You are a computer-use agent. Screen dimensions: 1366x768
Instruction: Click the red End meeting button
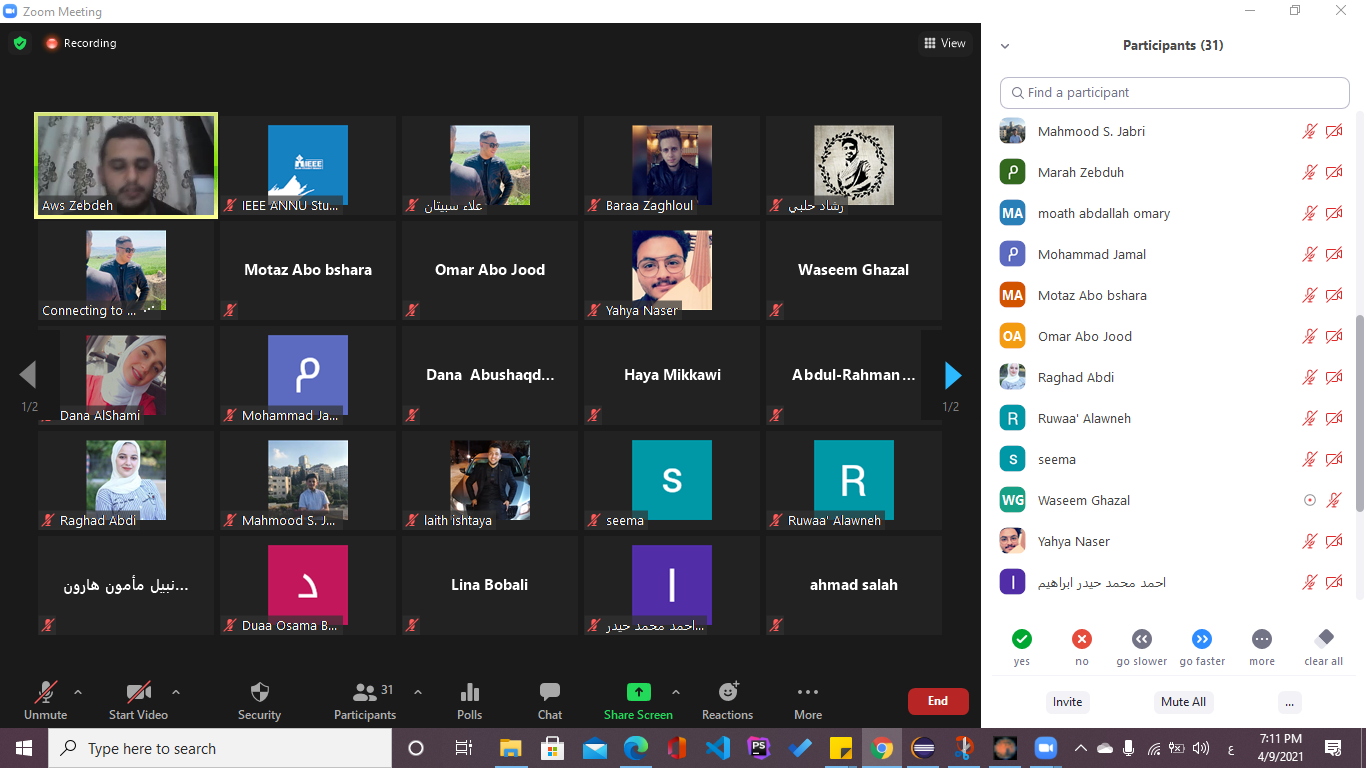coord(938,701)
